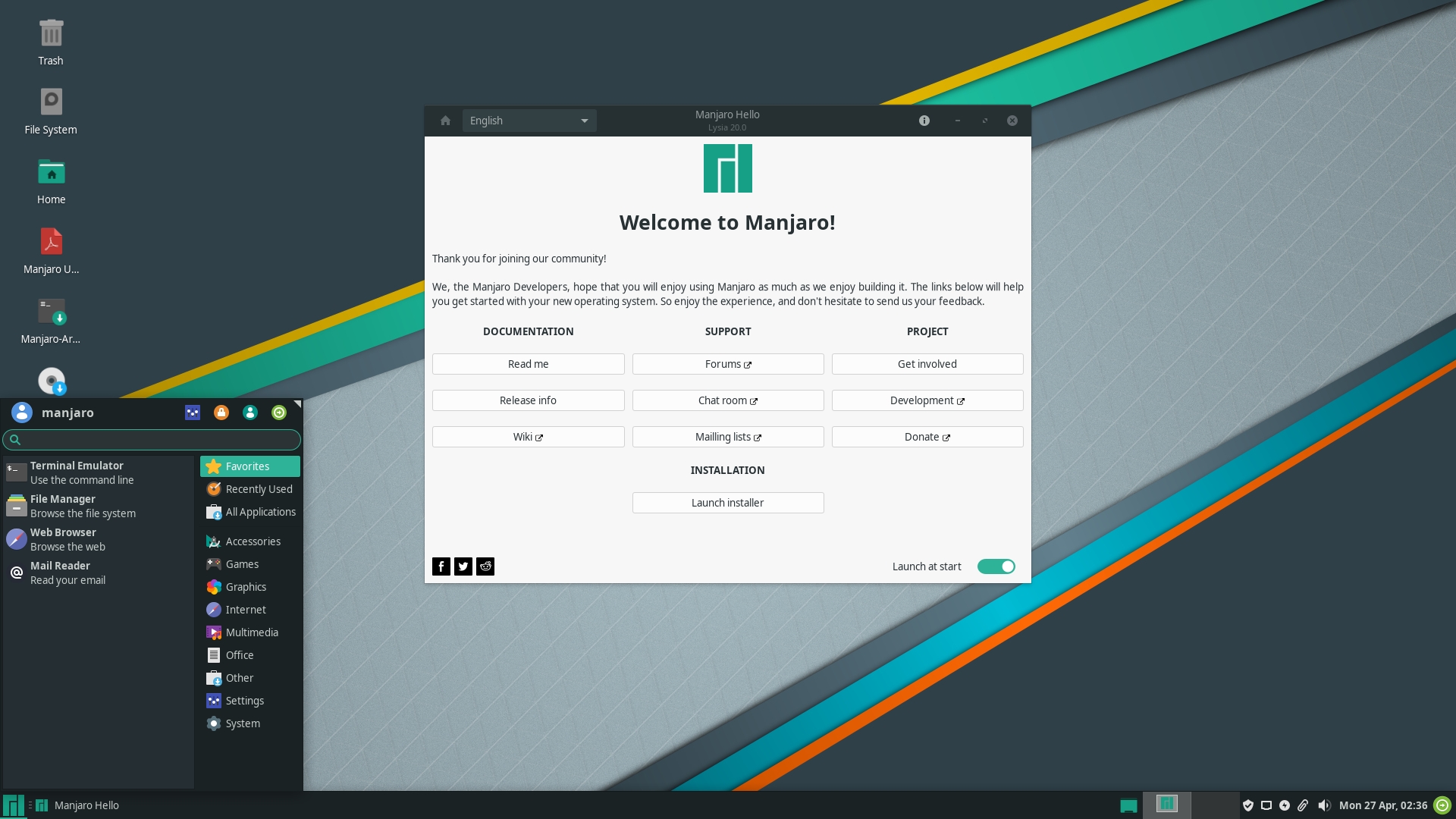1456x819 pixels.
Task: Click the Launch installer button
Action: pyautogui.click(x=728, y=502)
